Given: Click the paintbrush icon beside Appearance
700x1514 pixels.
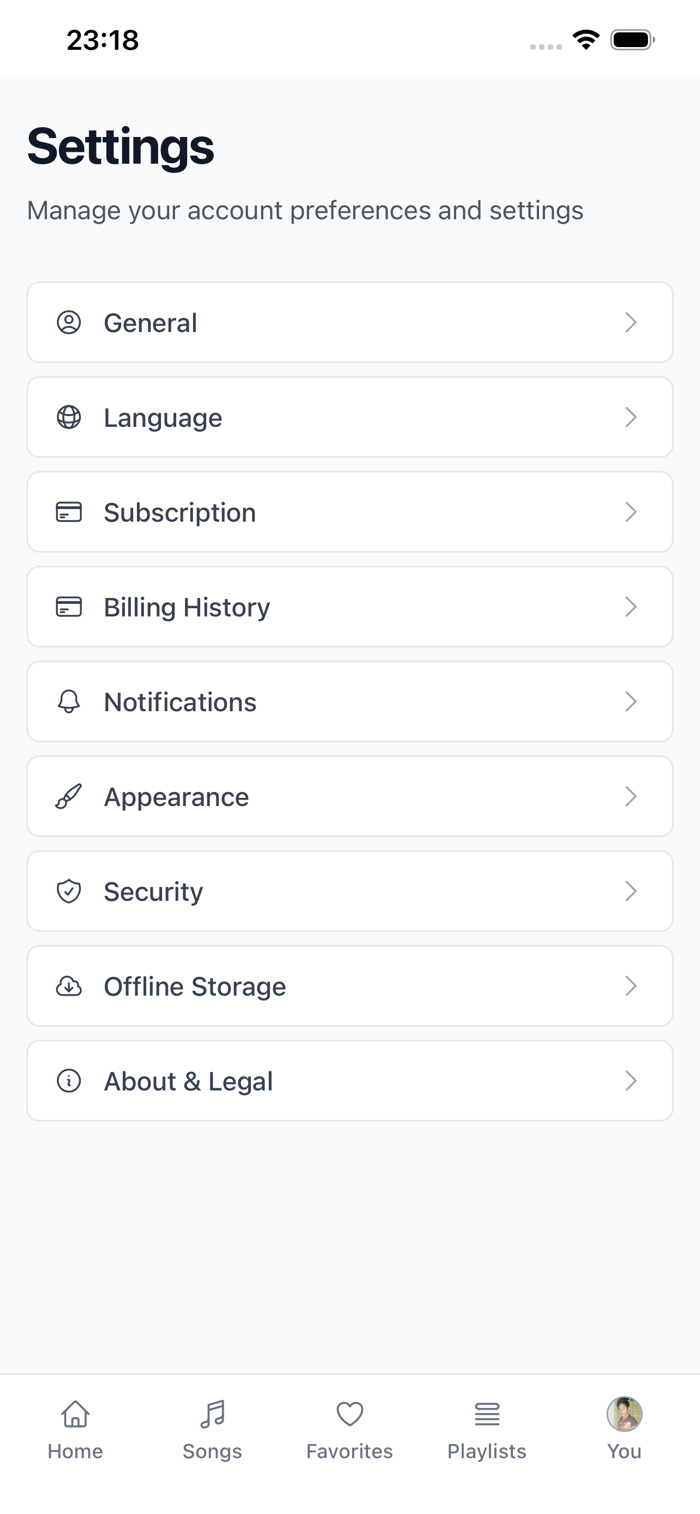Looking at the screenshot, I should point(69,797).
